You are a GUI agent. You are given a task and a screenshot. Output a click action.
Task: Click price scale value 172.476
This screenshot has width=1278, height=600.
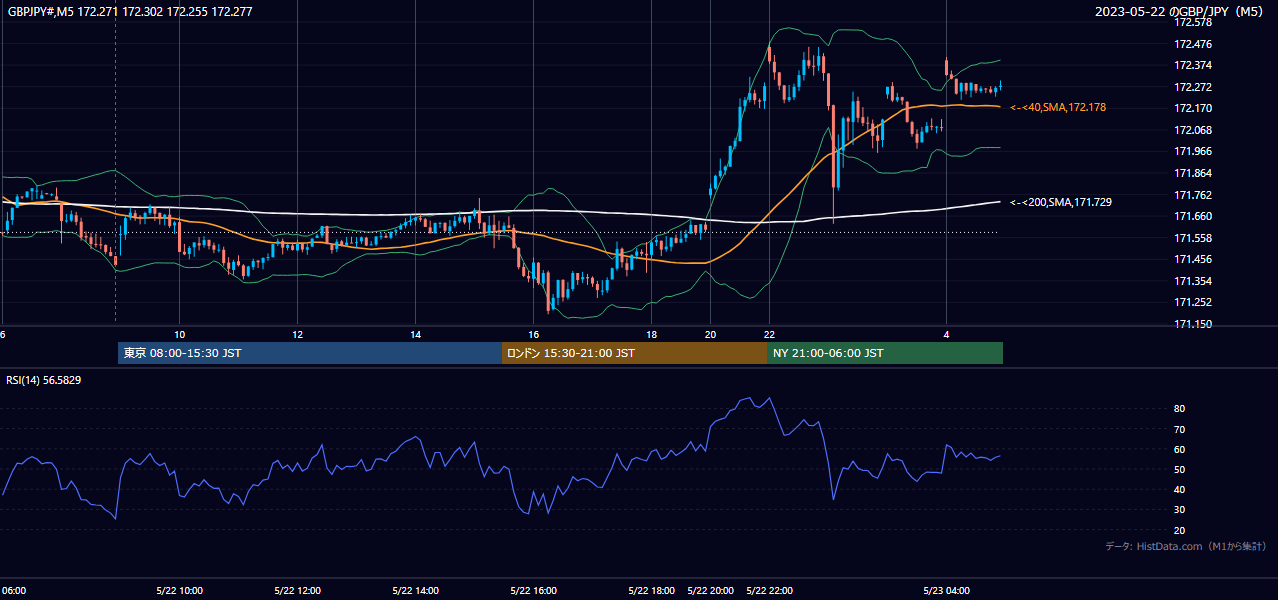pos(1193,44)
